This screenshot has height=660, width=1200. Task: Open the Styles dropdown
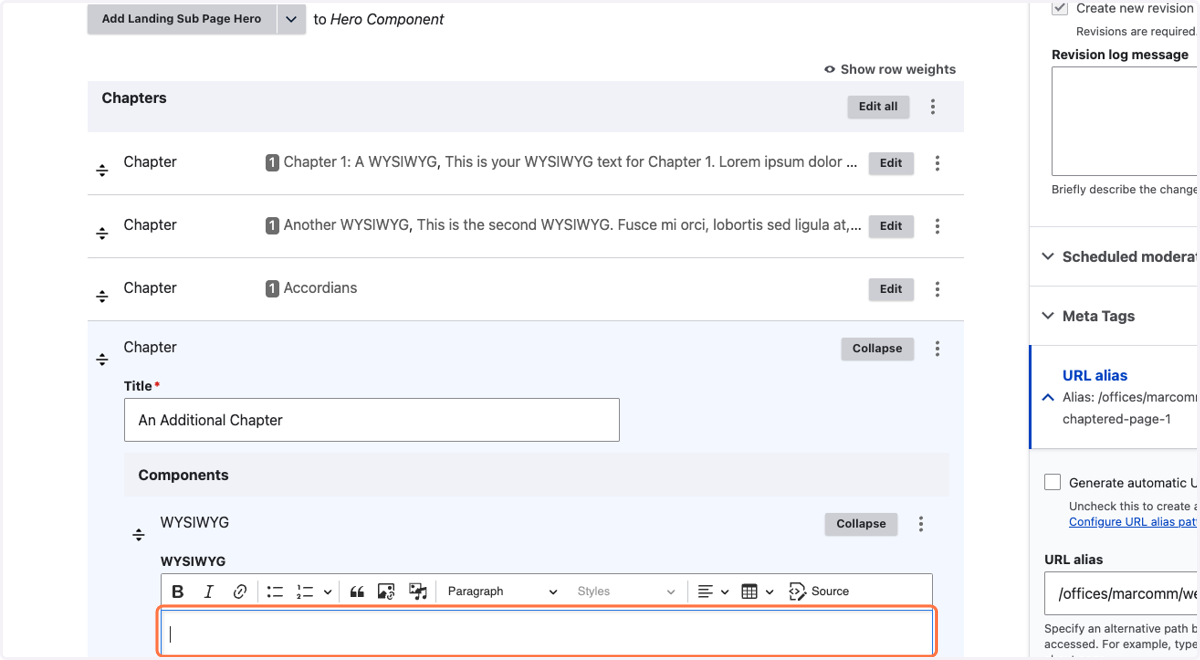[x=626, y=591]
